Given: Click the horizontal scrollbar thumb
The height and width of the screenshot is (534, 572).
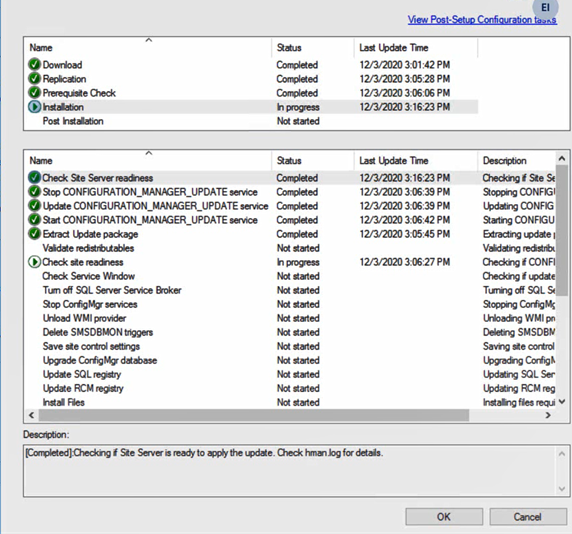Looking at the screenshot, I should pyautogui.click(x=254, y=415).
